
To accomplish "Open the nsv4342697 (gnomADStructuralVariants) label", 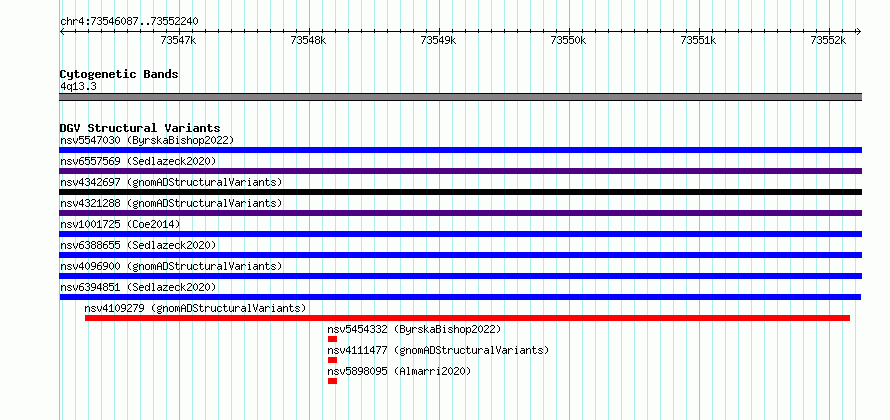I will tap(171, 182).
